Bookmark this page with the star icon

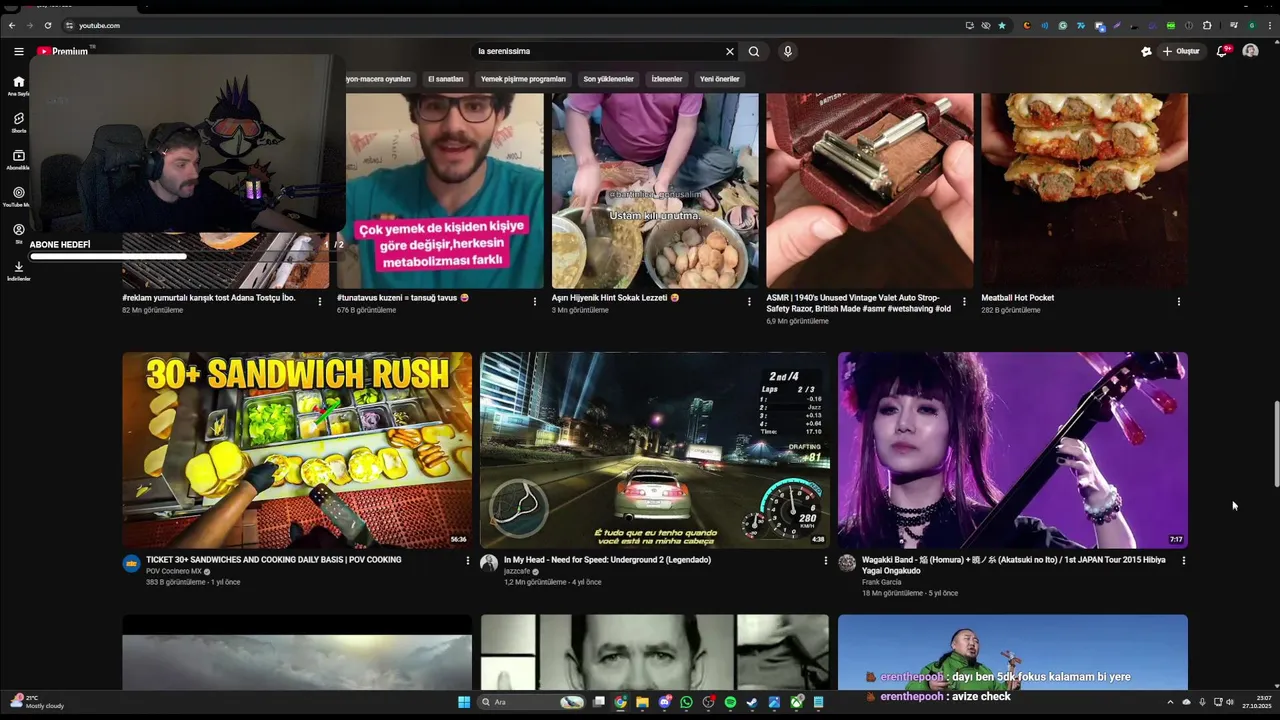[1002, 25]
